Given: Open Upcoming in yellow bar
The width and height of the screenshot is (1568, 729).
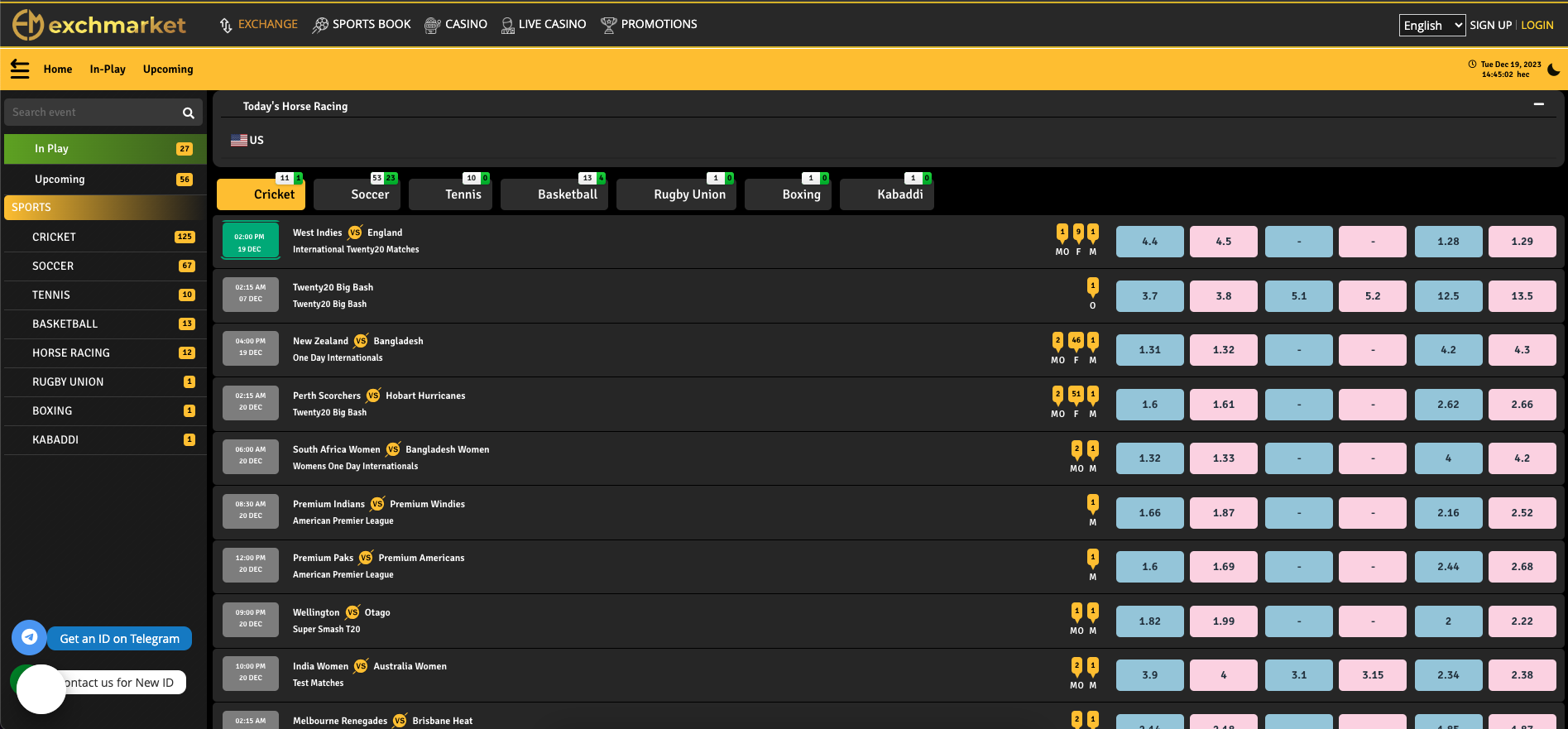Looking at the screenshot, I should 168,70.
